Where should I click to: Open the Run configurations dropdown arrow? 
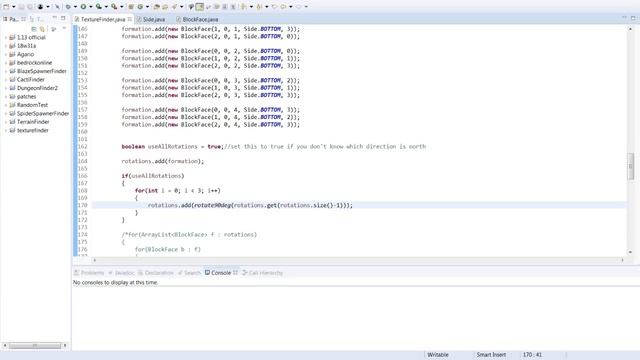pos(91,7)
